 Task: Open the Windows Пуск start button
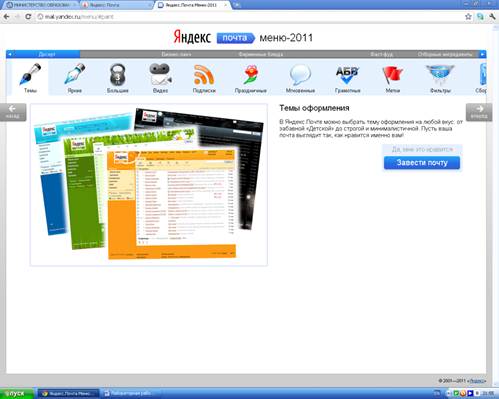tap(17, 394)
